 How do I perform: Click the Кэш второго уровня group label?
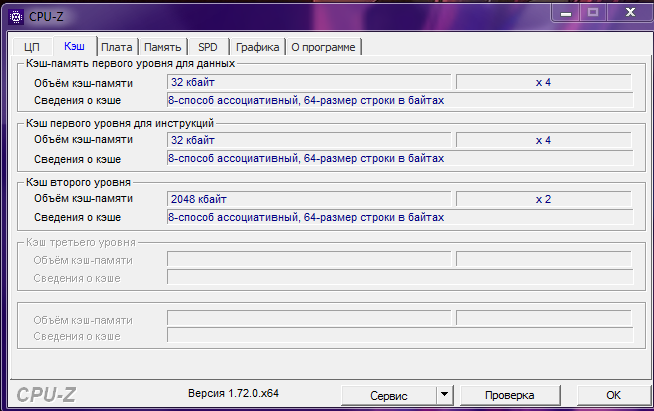78,182
